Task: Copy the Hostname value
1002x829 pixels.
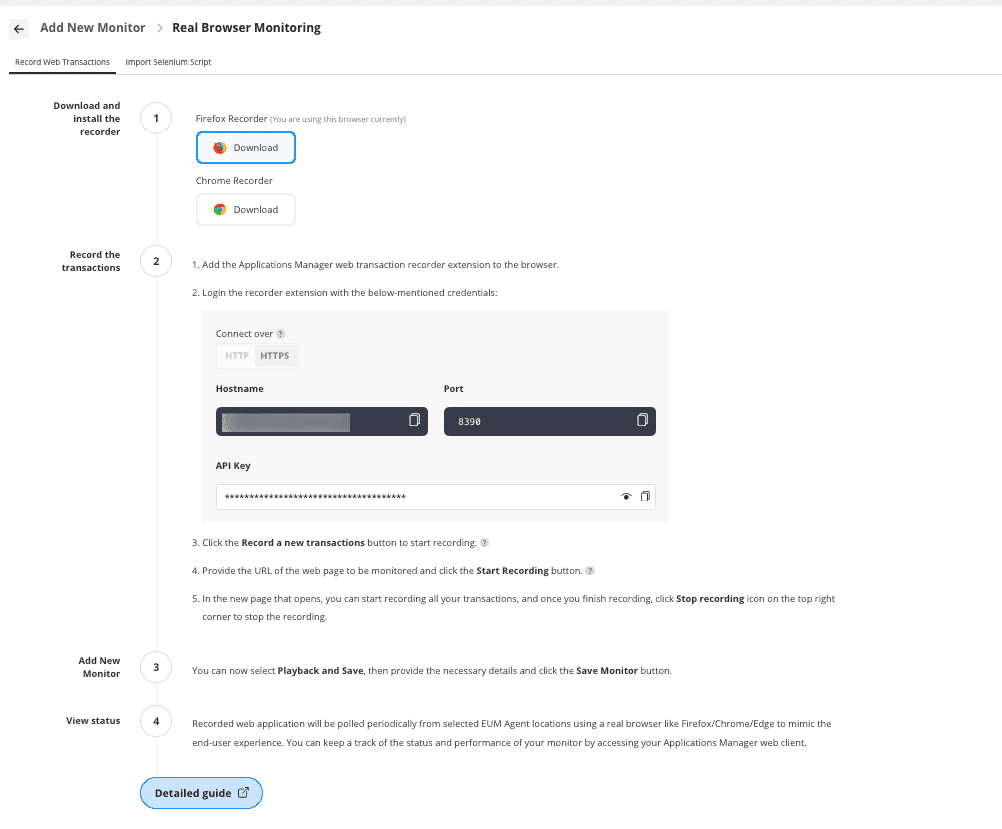Action: click(x=414, y=421)
